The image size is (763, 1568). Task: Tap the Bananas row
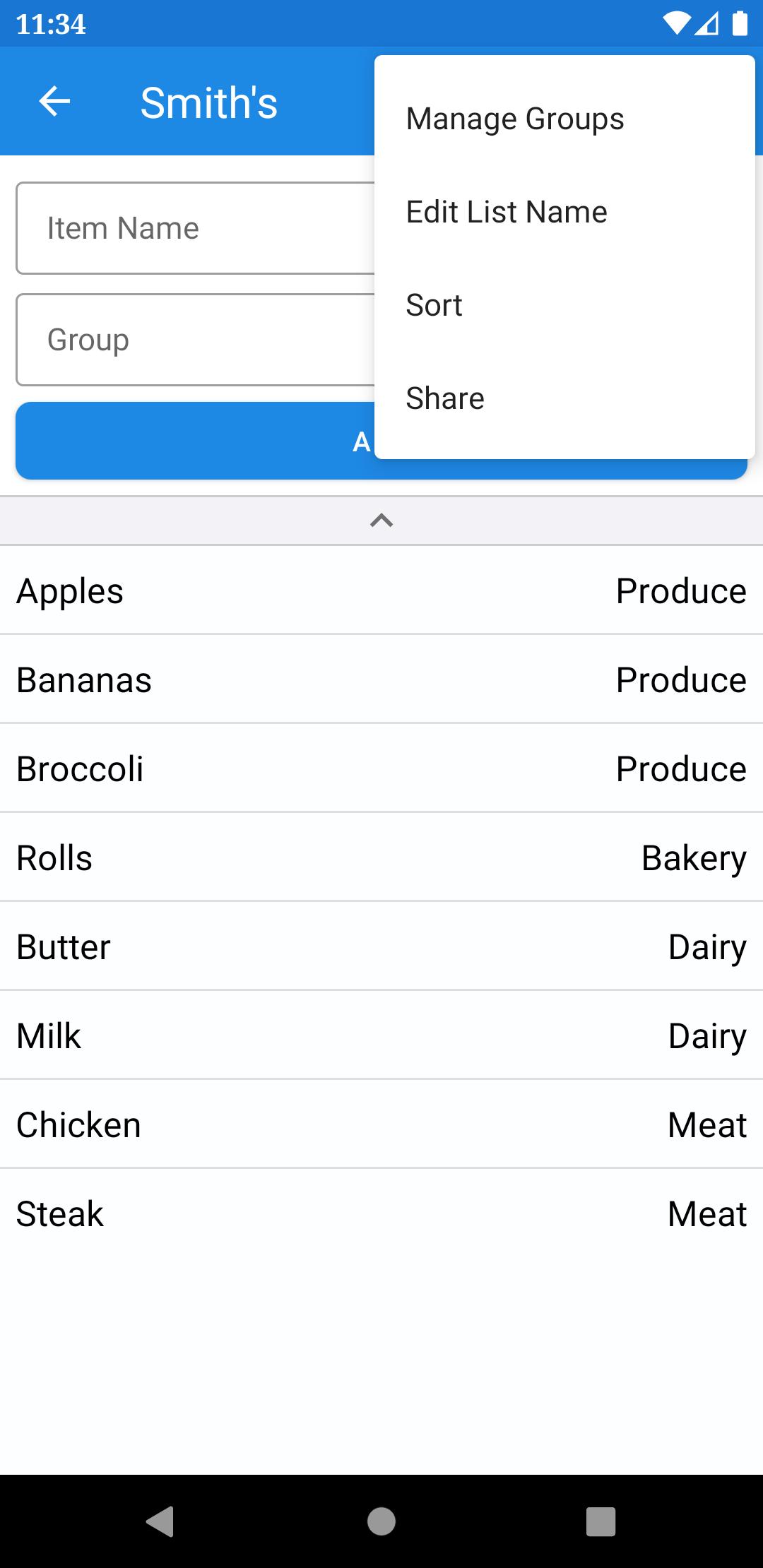[381, 679]
